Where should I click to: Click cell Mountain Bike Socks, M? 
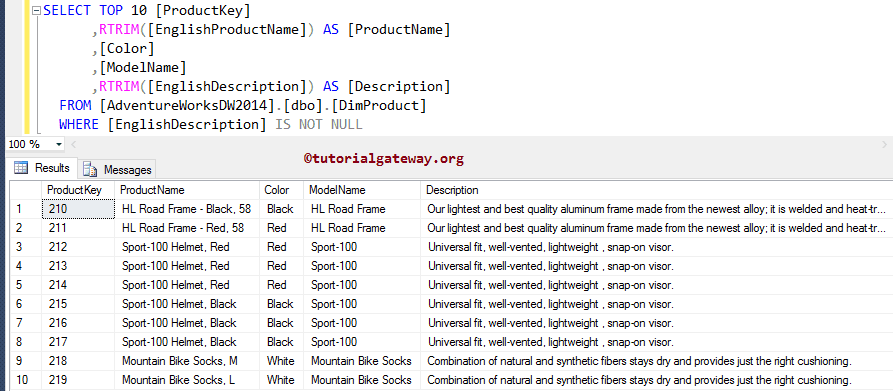187,361
